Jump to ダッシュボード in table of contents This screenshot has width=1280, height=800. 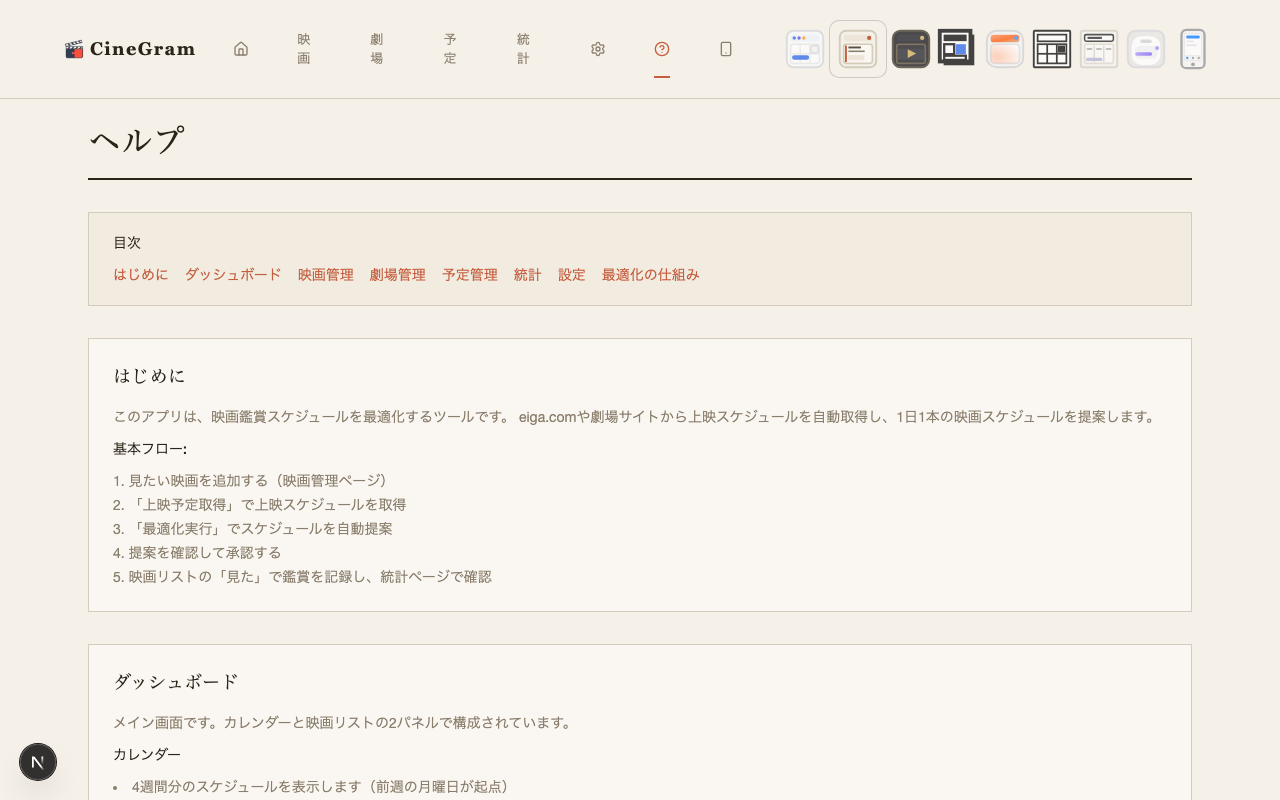[233, 275]
